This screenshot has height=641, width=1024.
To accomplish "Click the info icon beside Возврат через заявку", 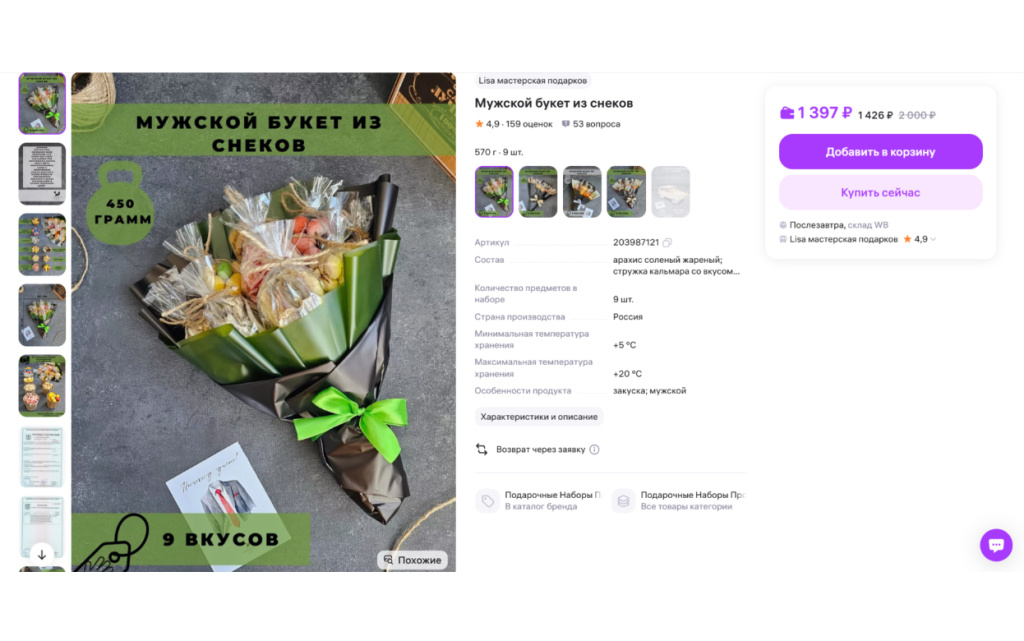I will click(x=594, y=450).
